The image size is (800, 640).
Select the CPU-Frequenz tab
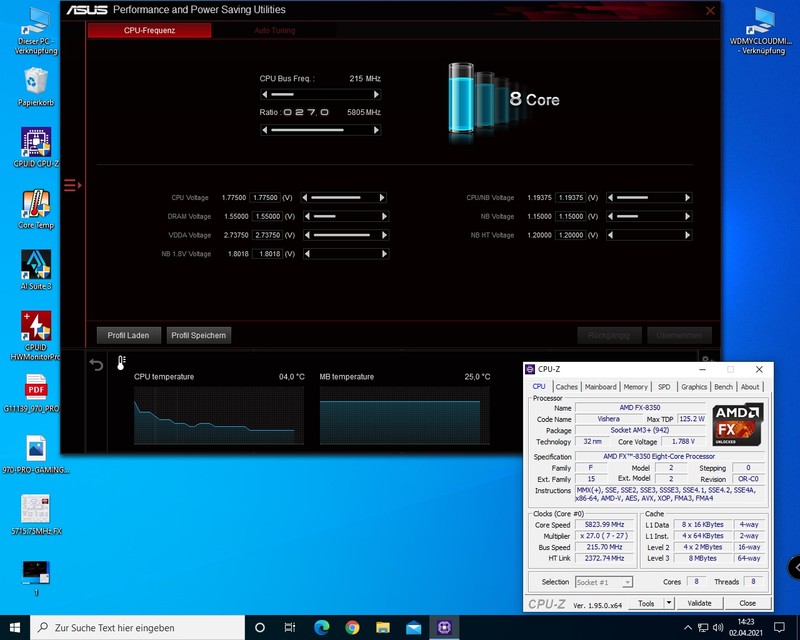pos(149,30)
